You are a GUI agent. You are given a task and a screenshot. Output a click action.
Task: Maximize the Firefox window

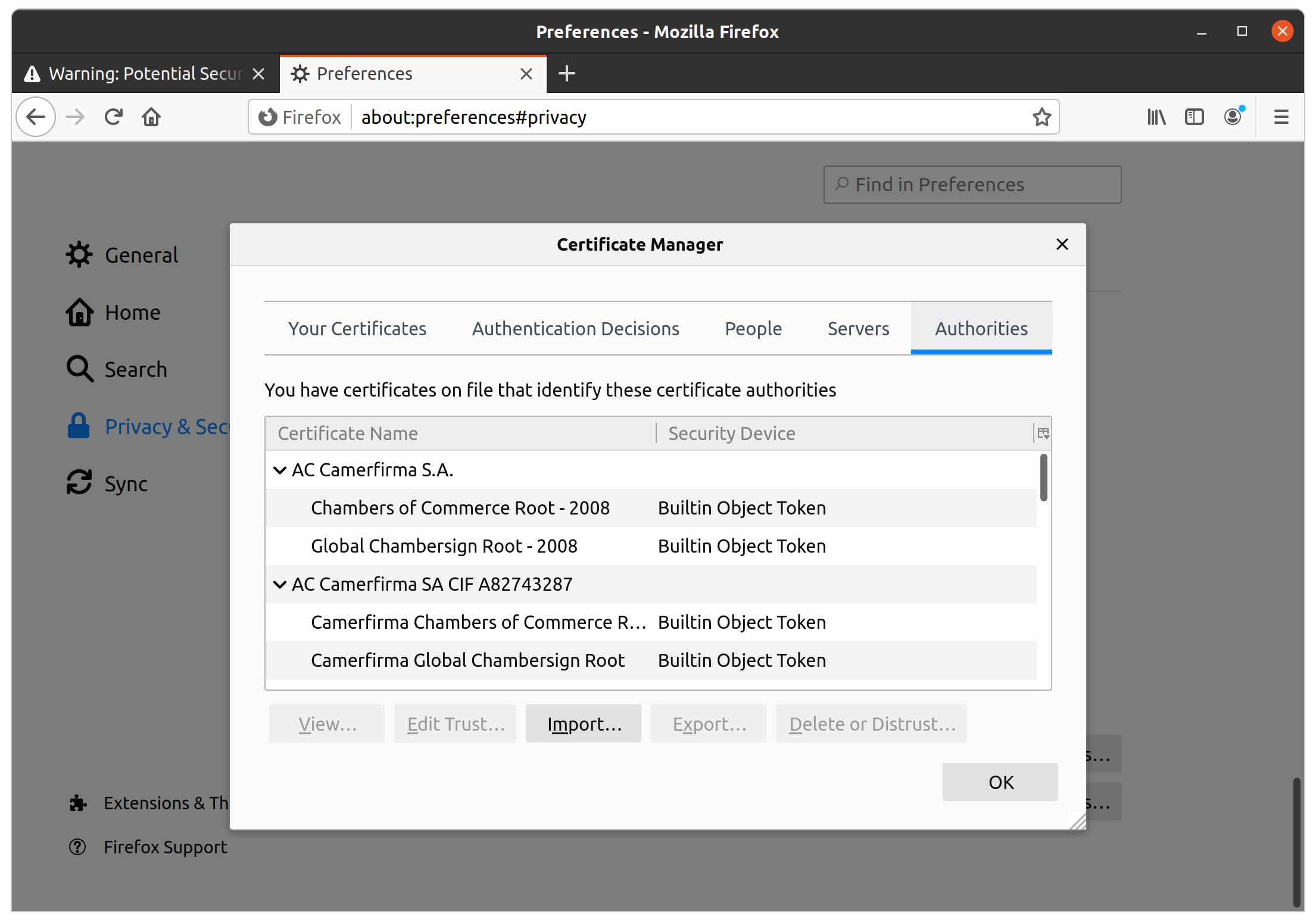point(1242,31)
